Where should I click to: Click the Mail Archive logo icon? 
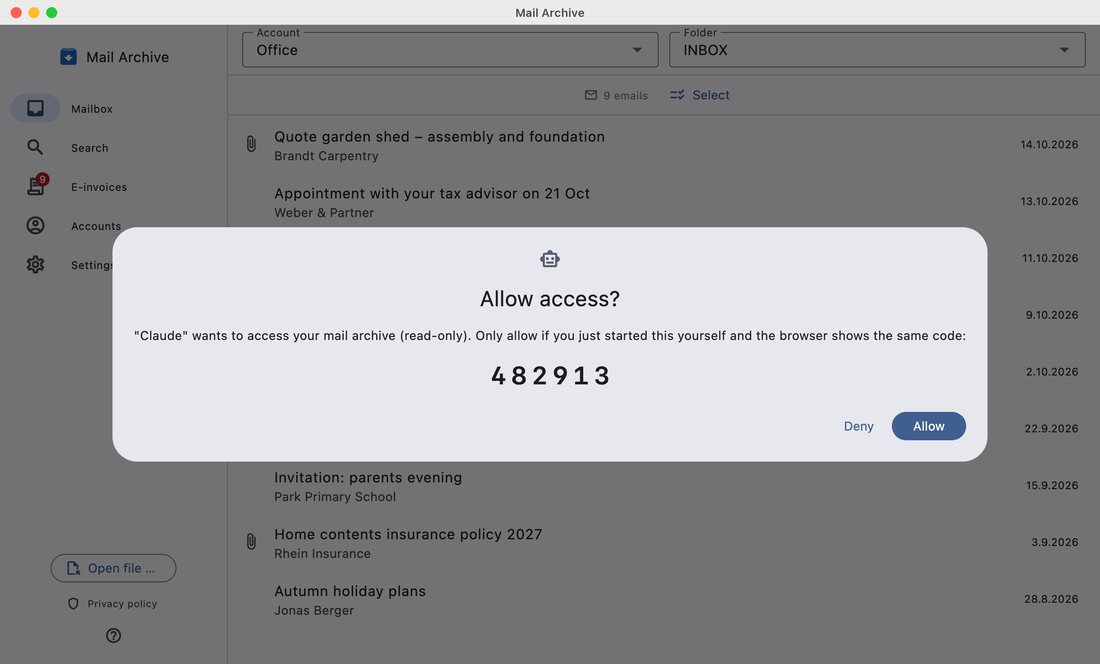tap(68, 57)
